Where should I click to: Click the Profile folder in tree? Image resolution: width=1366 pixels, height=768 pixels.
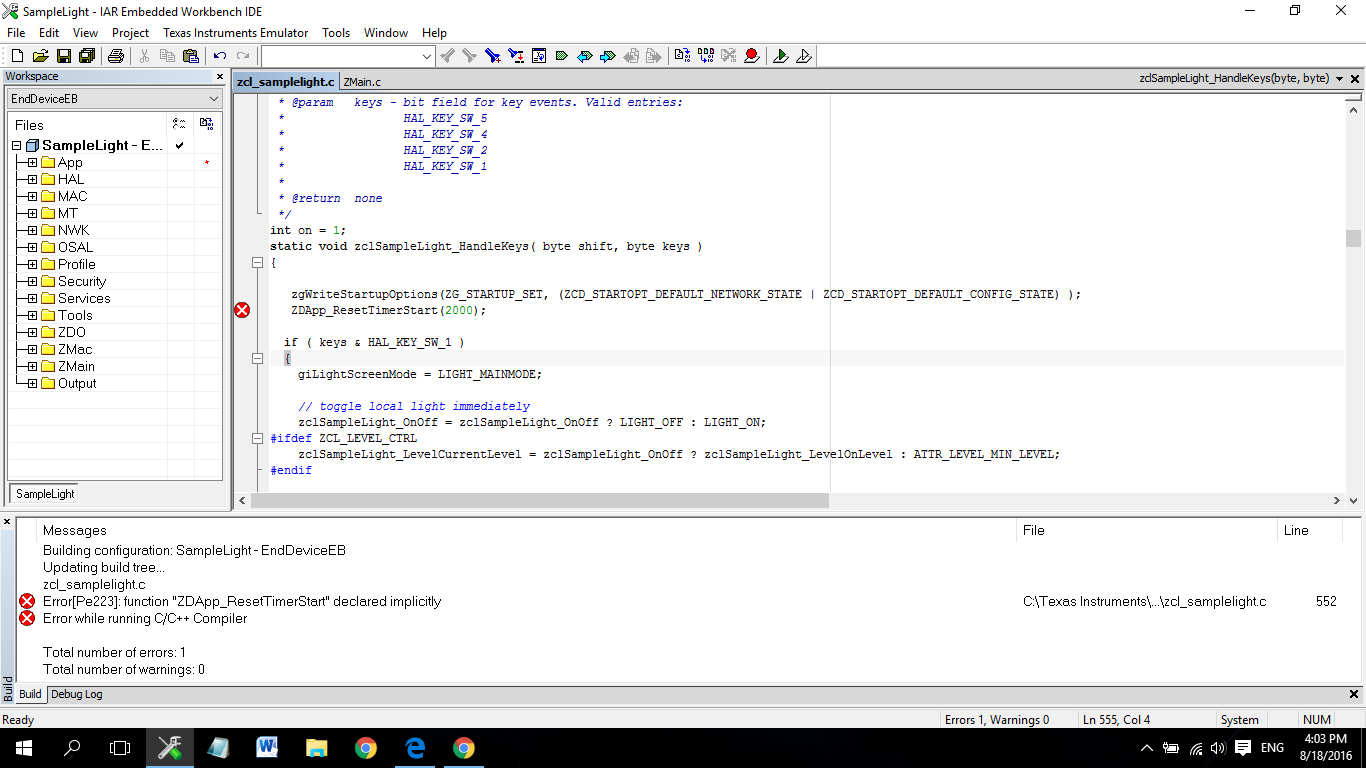(x=77, y=265)
